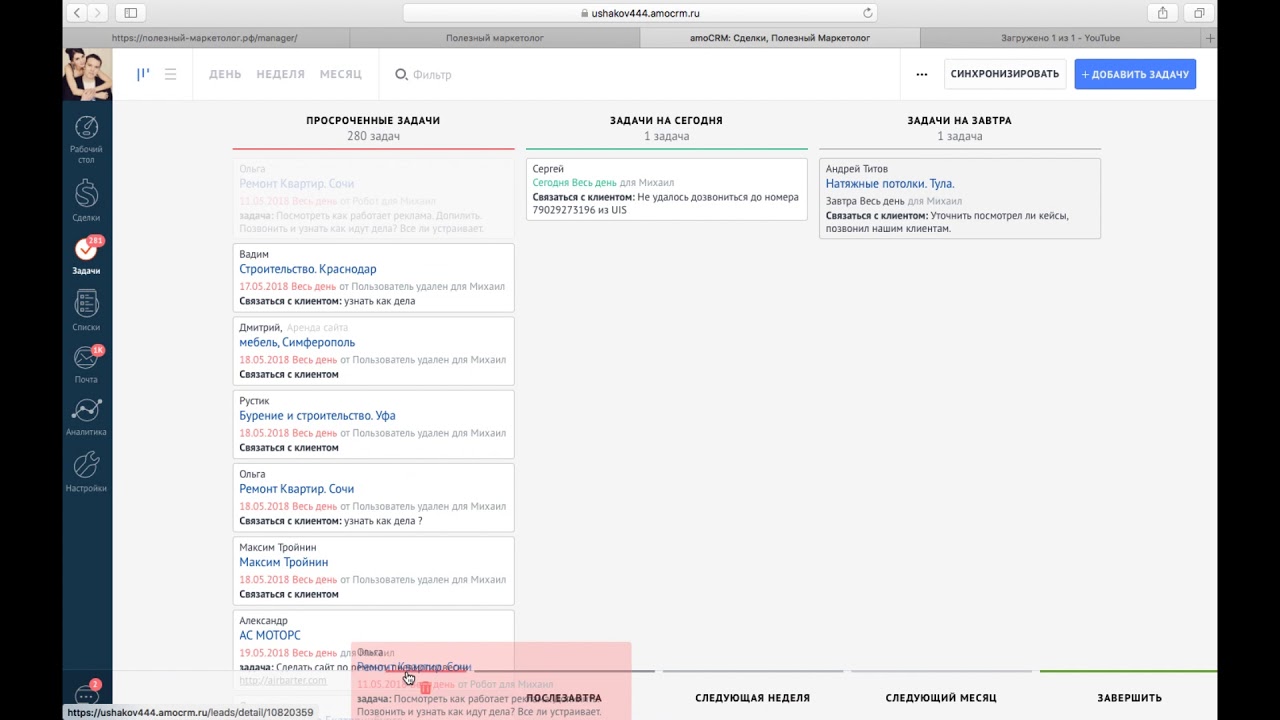Open Сделки section in sidebar

click(86, 200)
